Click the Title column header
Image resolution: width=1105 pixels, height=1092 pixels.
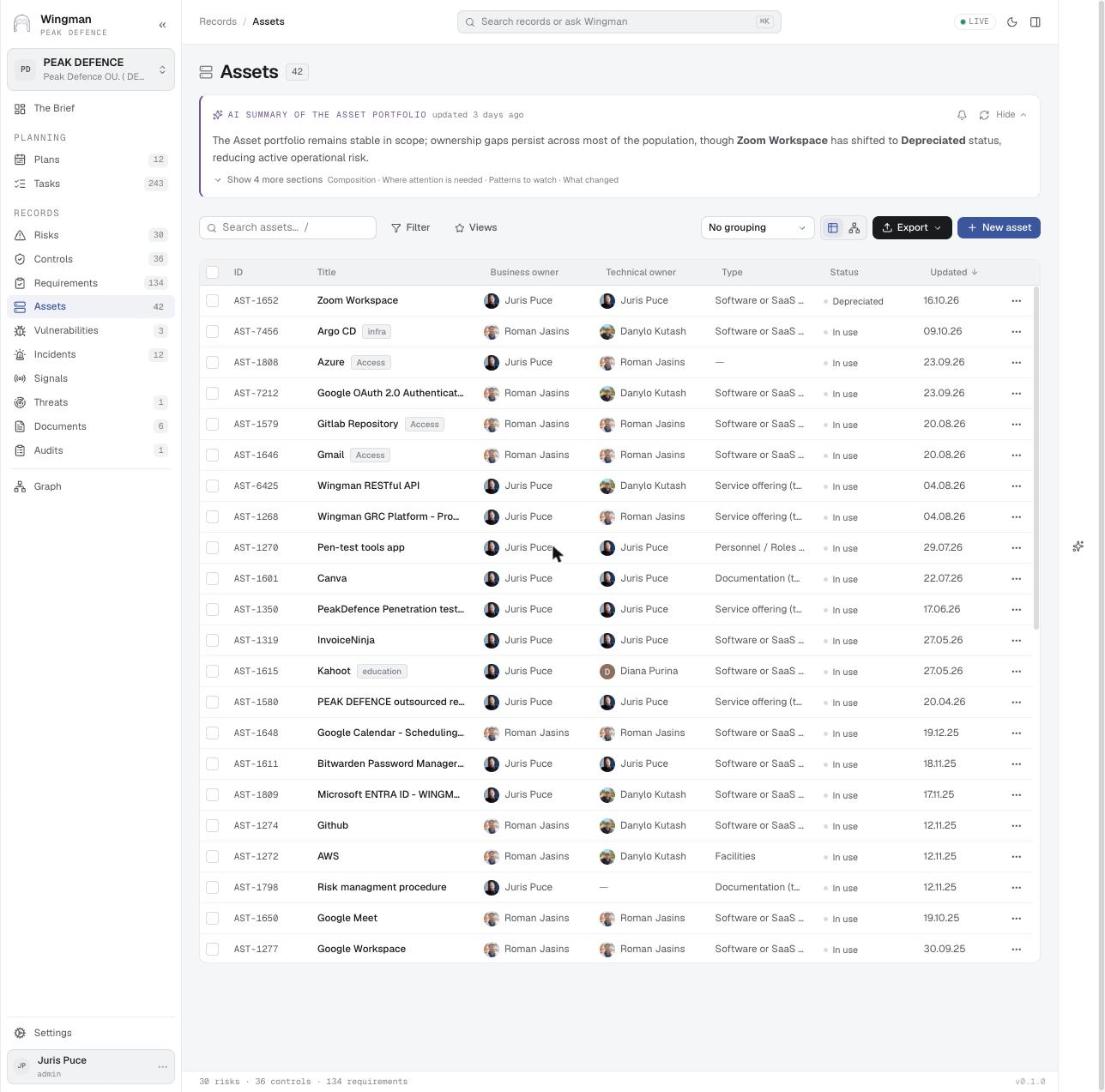tap(326, 272)
